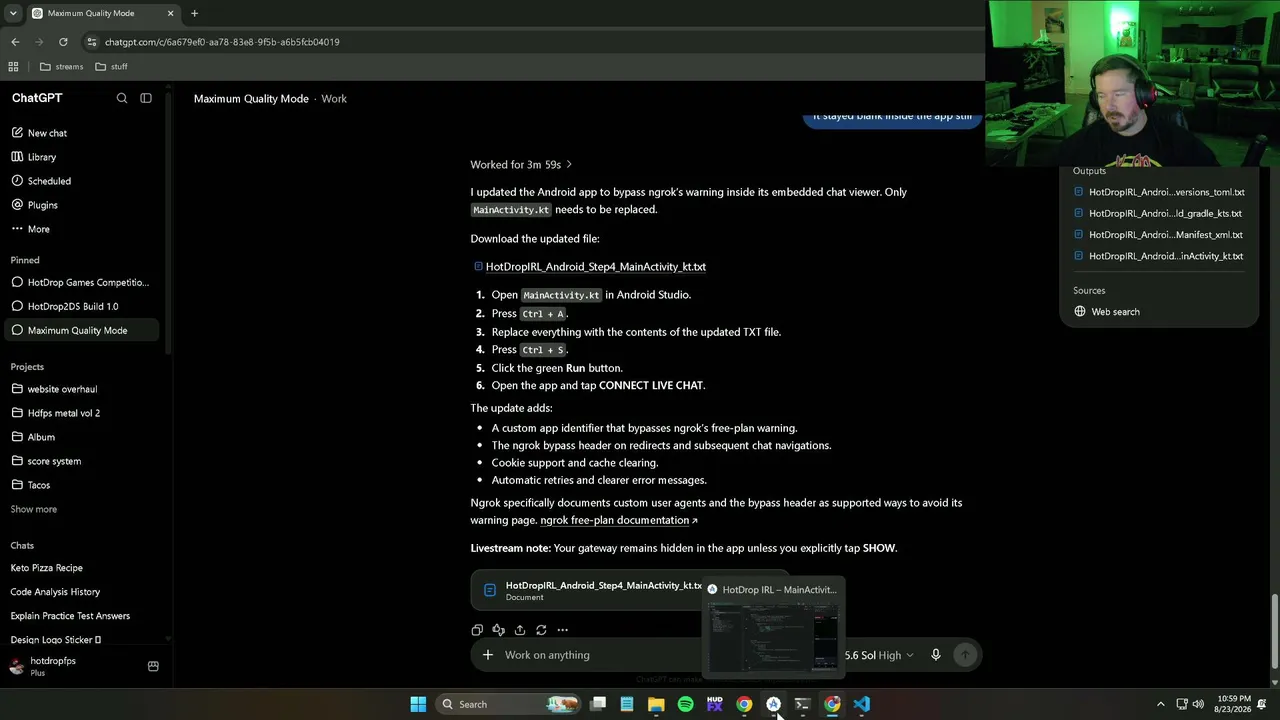Screen dimensions: 1280x720
Task: Click the icon beside the hotdropfps profile
Action: pyautogui.click(x=153, y=666)
